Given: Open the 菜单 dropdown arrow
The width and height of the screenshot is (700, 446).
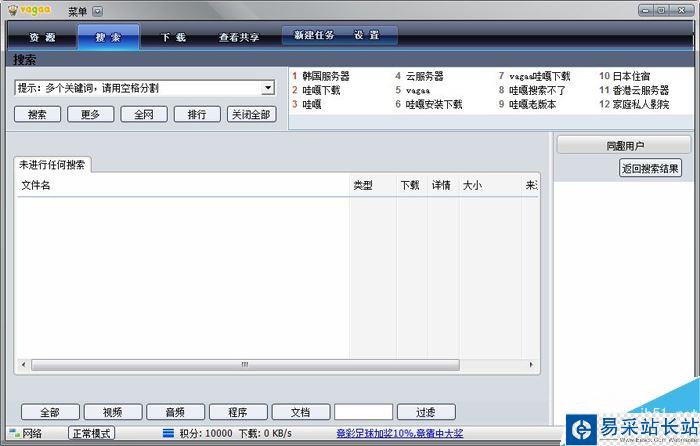Looking at the screenshot, I should point(98,12).
